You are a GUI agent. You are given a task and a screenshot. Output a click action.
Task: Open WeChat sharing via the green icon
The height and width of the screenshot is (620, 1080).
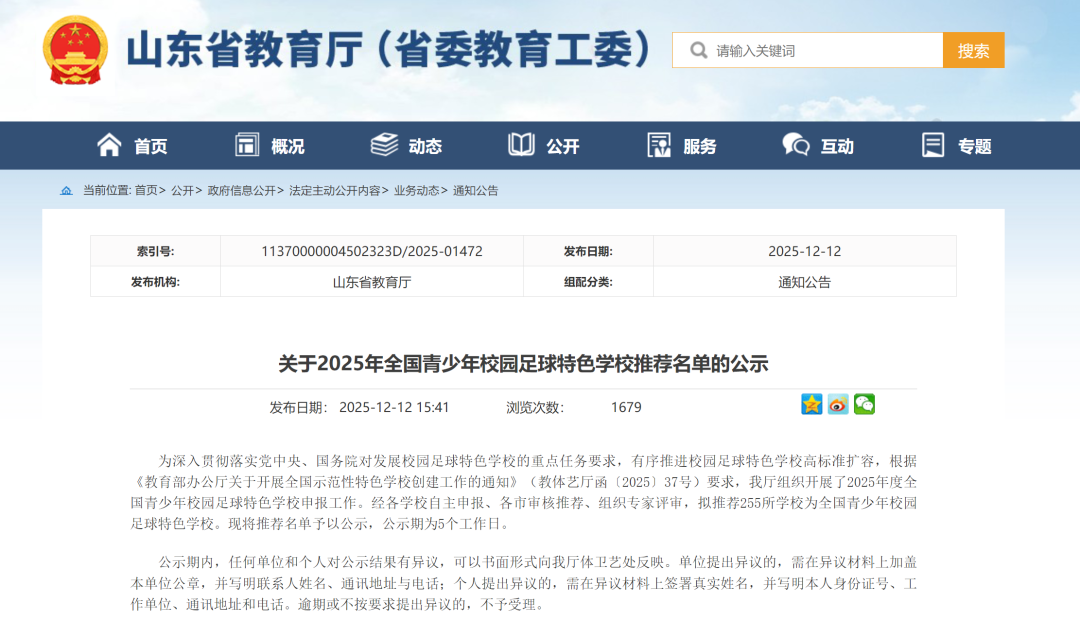[x=864, y=404]
